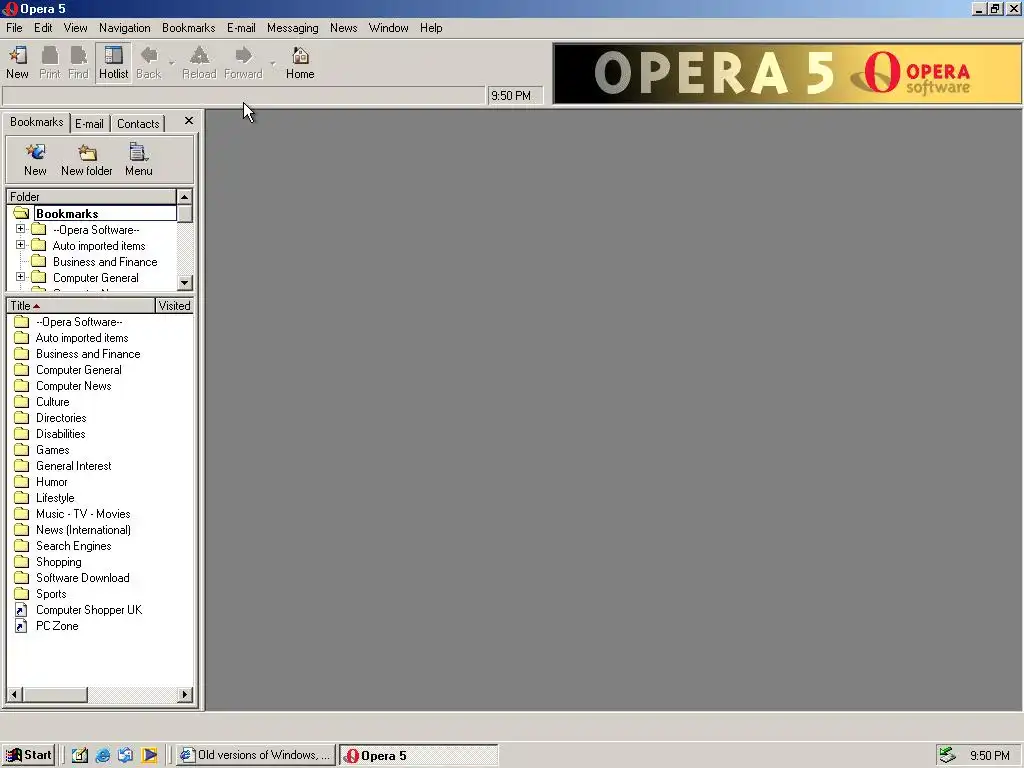
Task: Select Business and Finance in folder tree
Action: [105, 262]
